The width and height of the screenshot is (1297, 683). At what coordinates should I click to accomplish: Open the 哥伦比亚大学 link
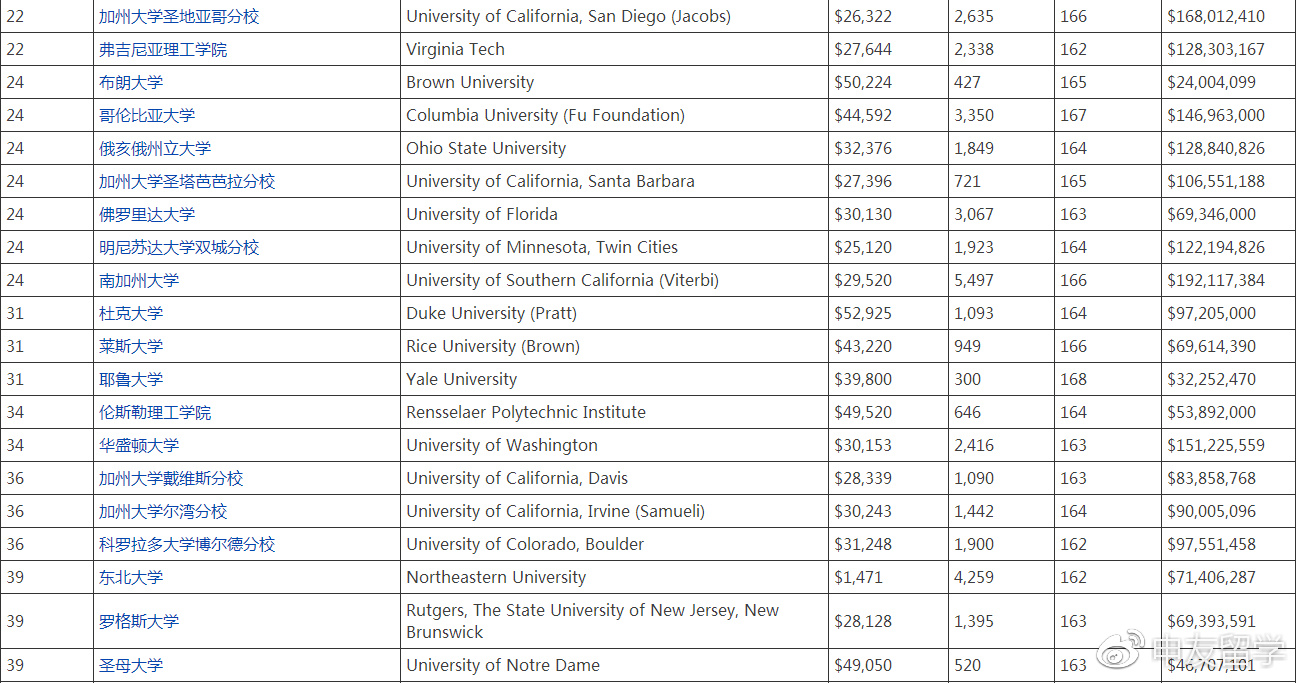(147, 116)
